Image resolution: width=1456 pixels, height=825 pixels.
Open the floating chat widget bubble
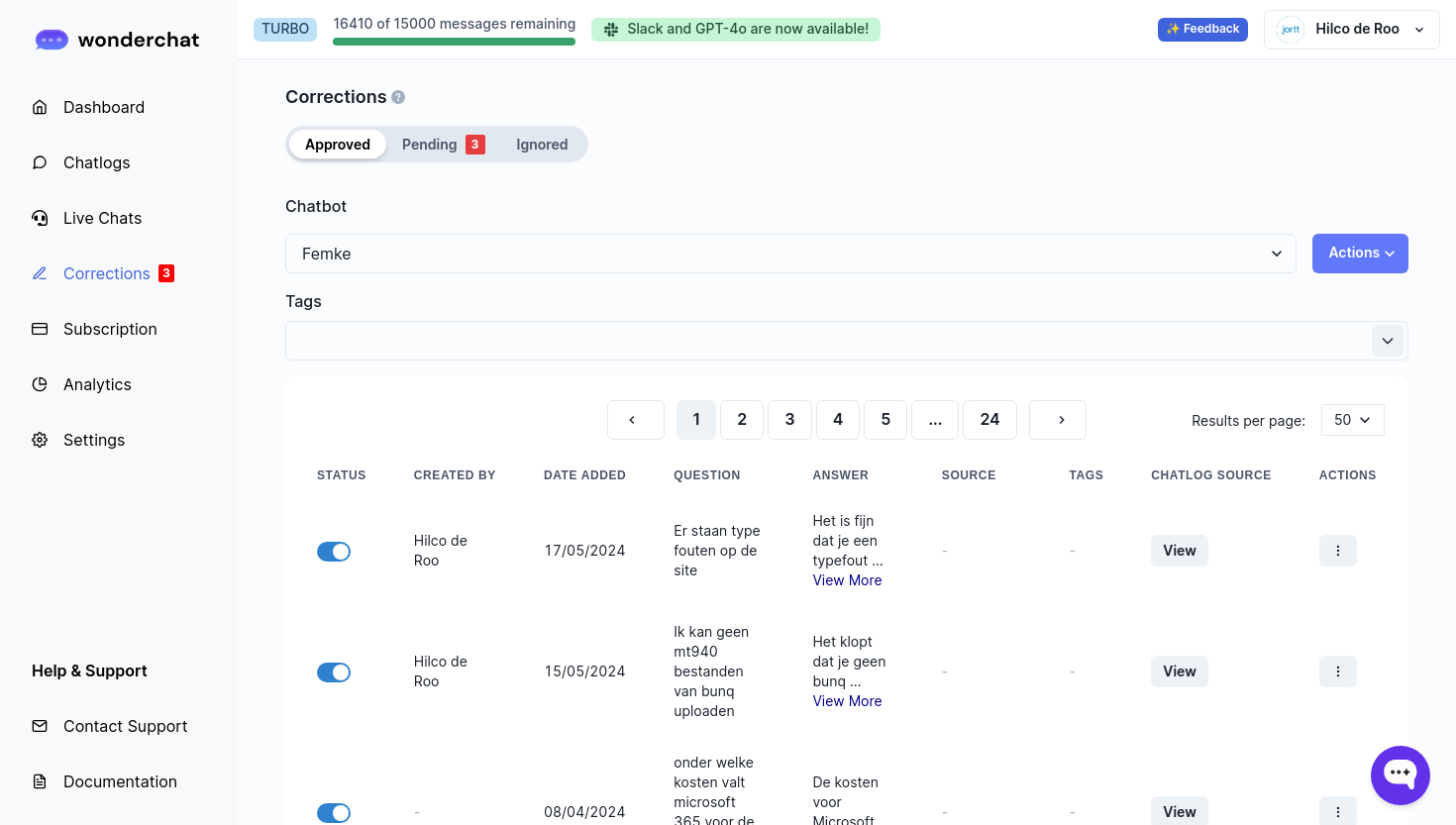point(1400,774)
